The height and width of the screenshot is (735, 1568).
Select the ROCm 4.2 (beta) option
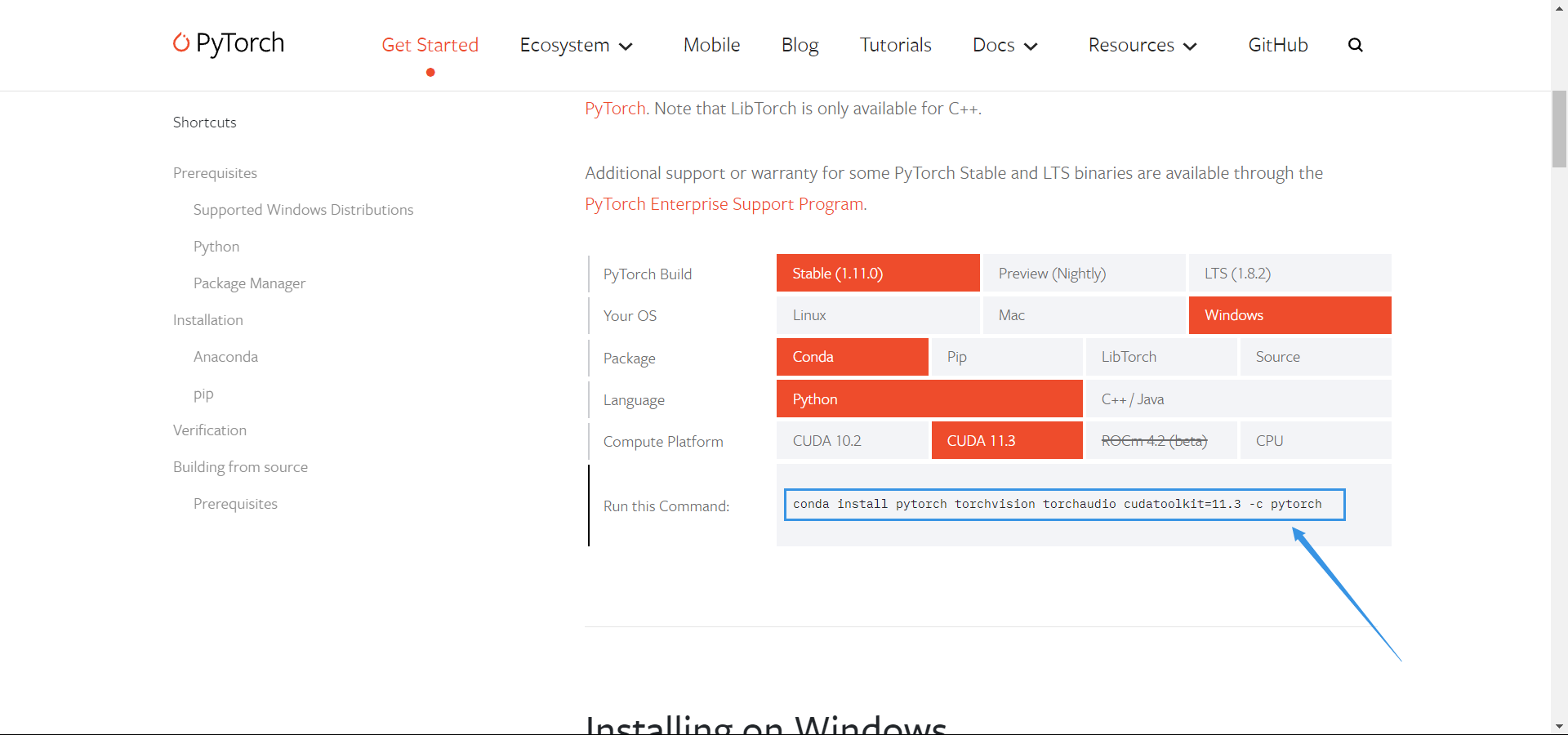[x=1161, y=440]
